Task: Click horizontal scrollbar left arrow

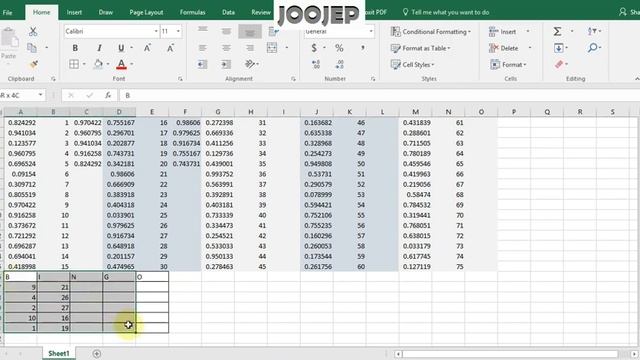Action: point(398,354)
